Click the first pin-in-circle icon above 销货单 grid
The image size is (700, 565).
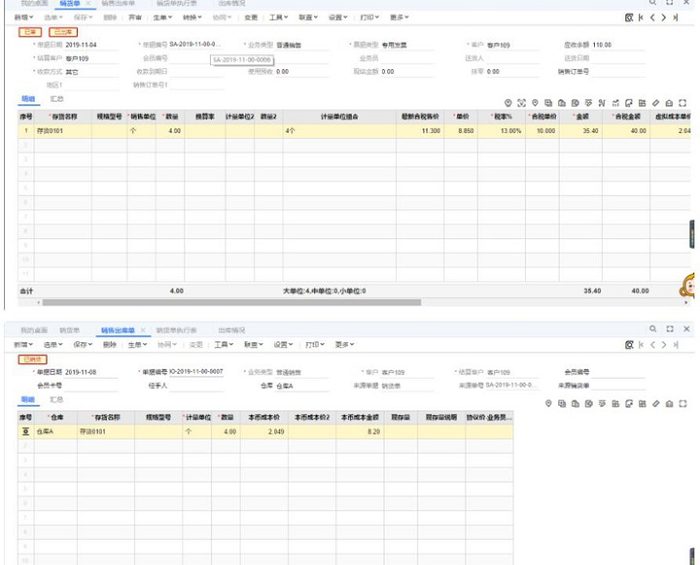point(508,103)
